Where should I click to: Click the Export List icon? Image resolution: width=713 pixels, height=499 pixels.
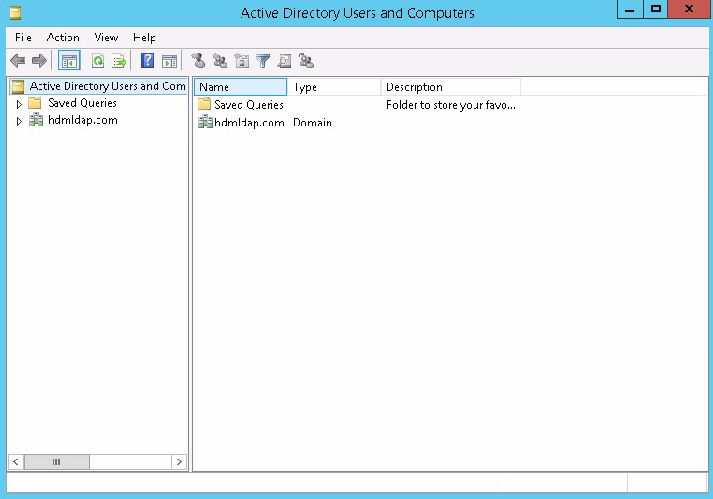tap(119, 60)
